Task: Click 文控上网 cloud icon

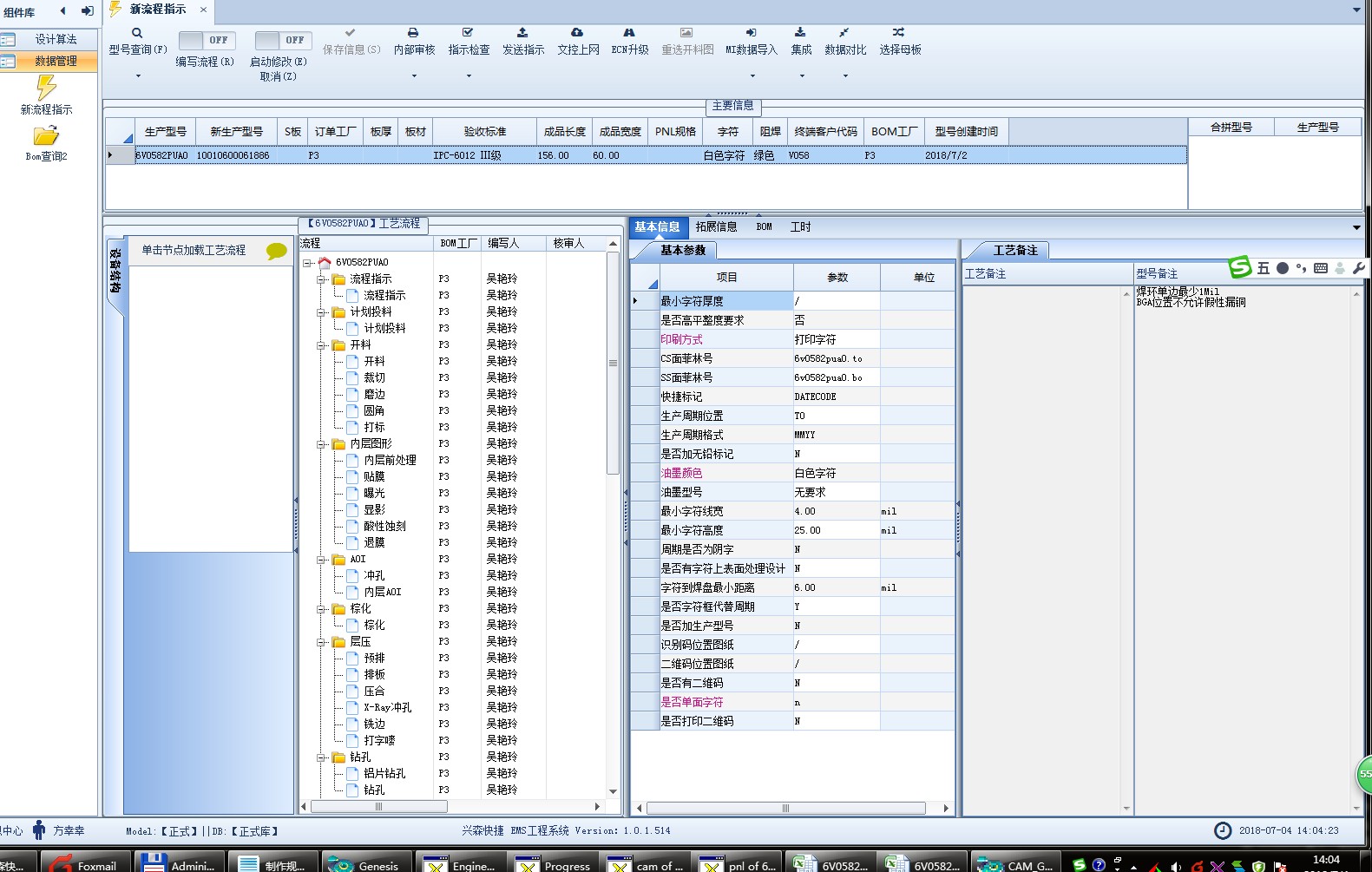Action: (x=577, y=33)
